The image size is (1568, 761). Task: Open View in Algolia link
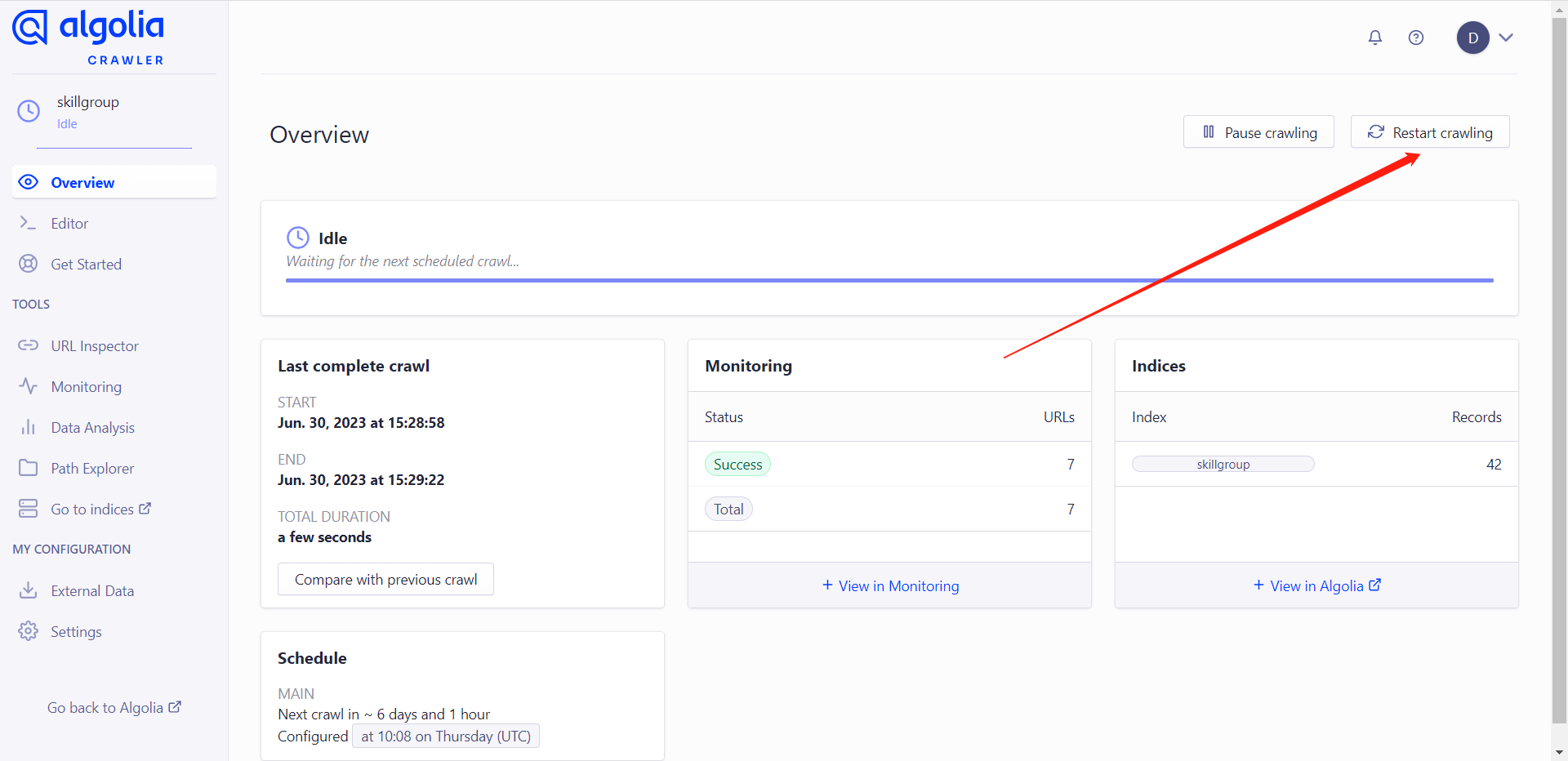1316,585
